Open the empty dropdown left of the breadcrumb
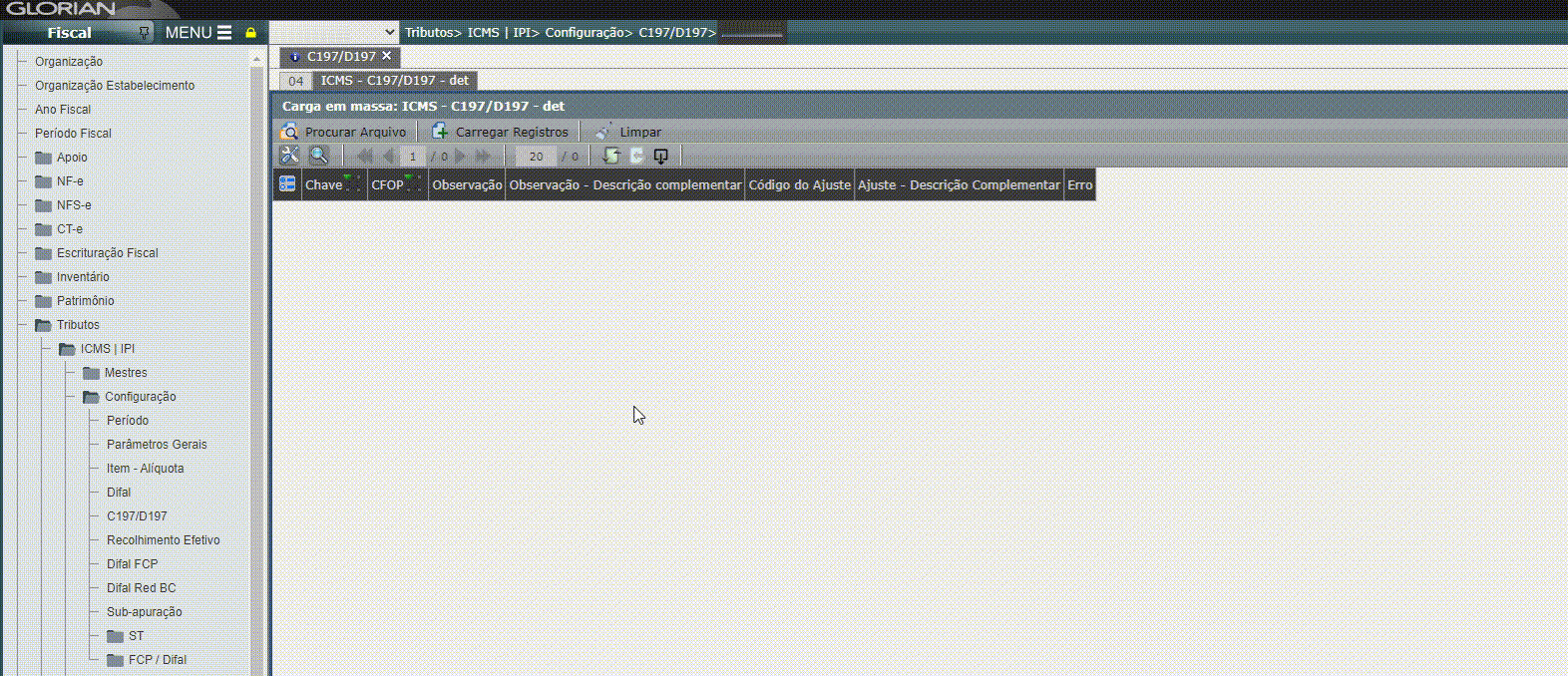Viewport: 1568px width, 676px height. point(334,33)
